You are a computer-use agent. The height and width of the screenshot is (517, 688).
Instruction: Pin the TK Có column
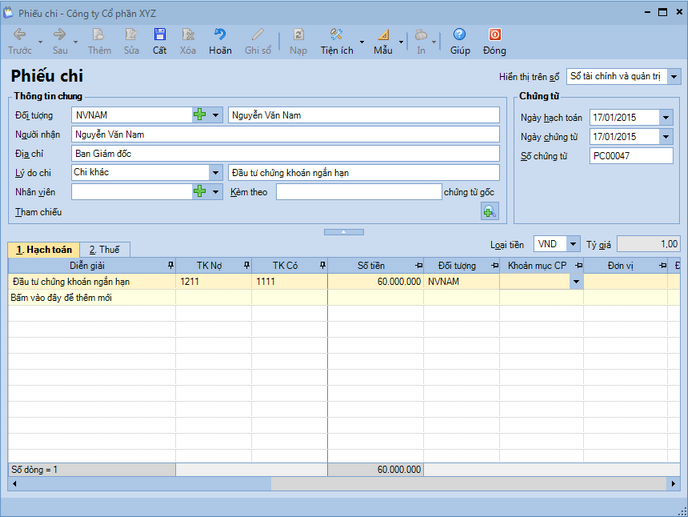(322, 265)
